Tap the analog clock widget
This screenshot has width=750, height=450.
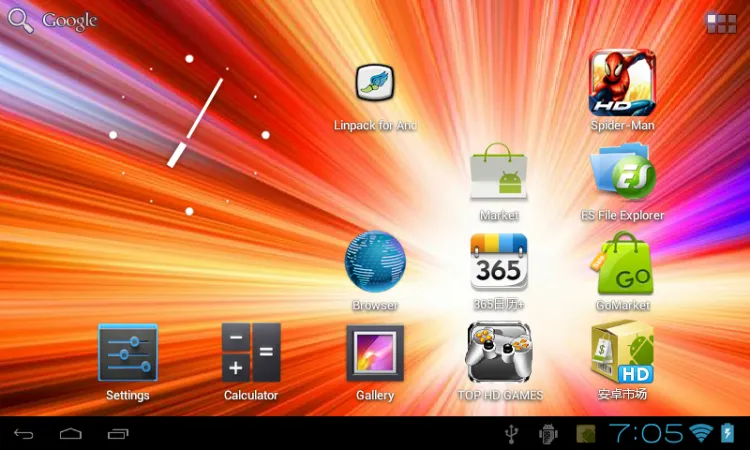[188, 134]
